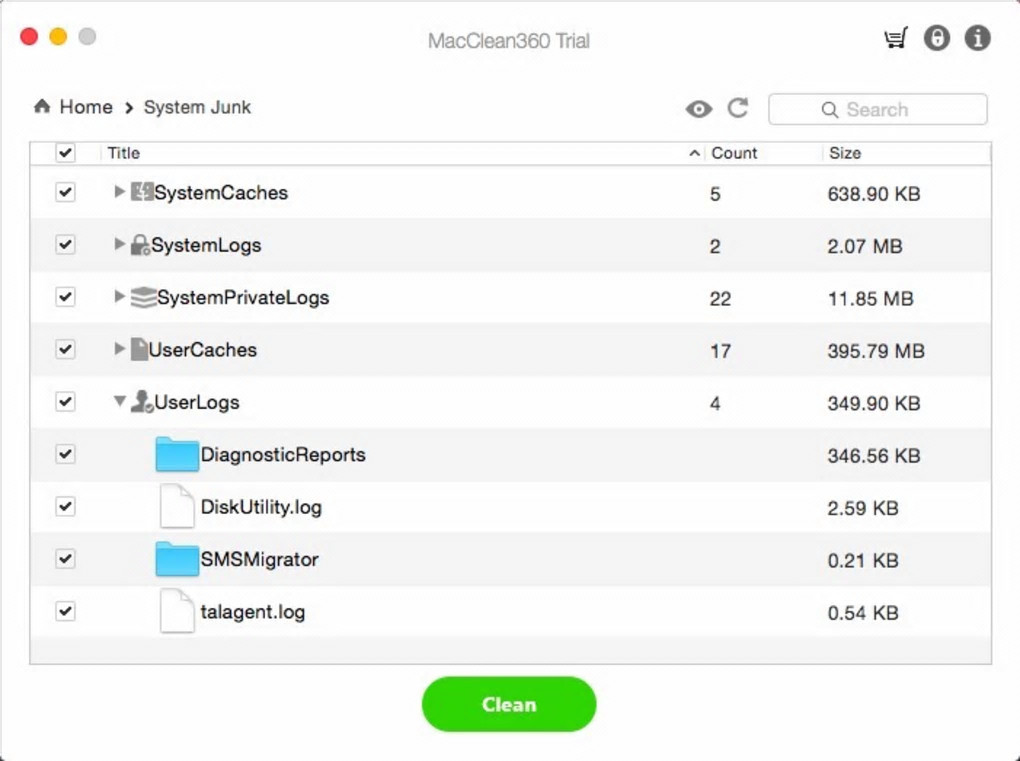Click the UserLogs person icon
Viewport: 1020px width, 761px height.
tap(142, 401)
